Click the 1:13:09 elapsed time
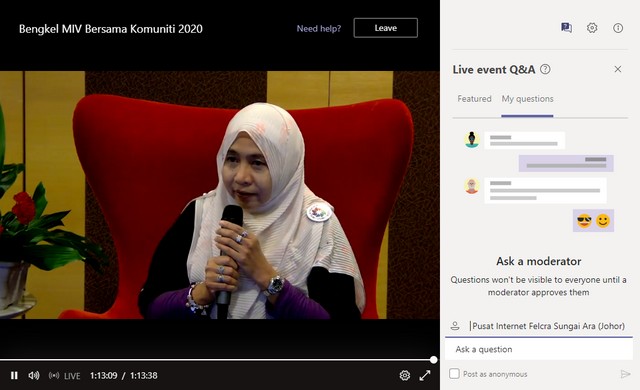The width and height of the screenshot is (640, 390). tap(103, 375)
